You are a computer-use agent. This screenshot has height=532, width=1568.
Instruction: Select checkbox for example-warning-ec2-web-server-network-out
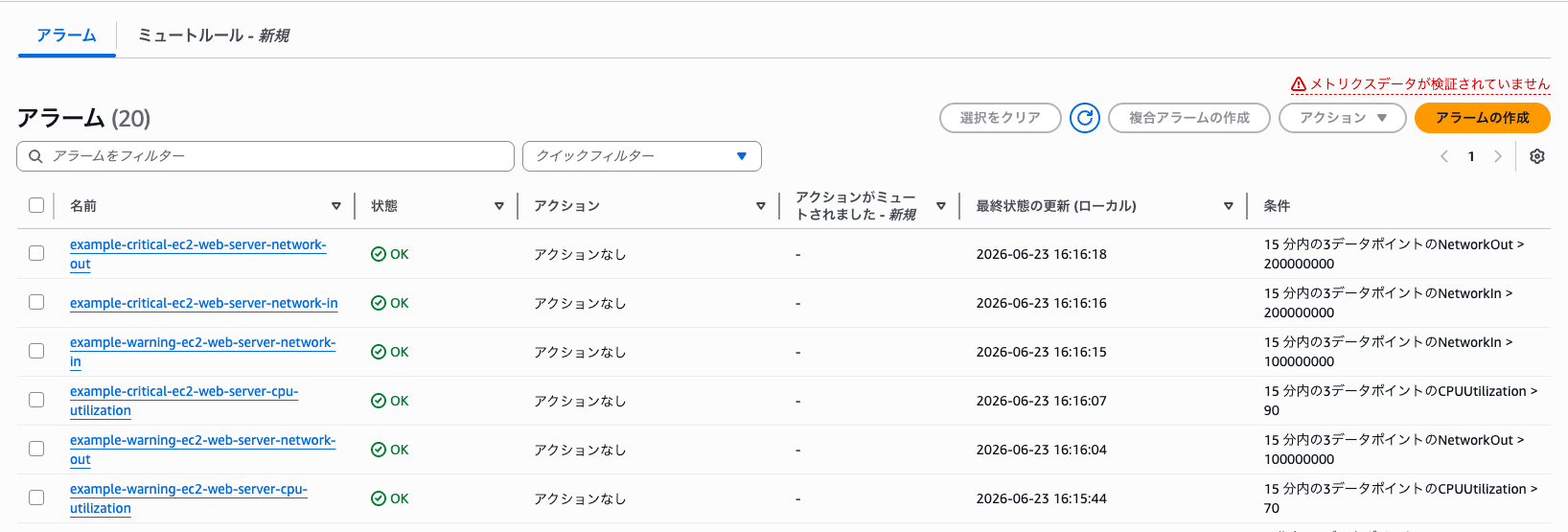36,449
